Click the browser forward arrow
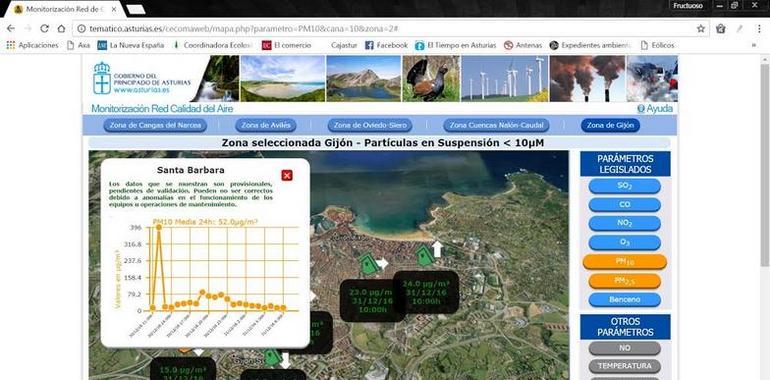 (28, 29)
